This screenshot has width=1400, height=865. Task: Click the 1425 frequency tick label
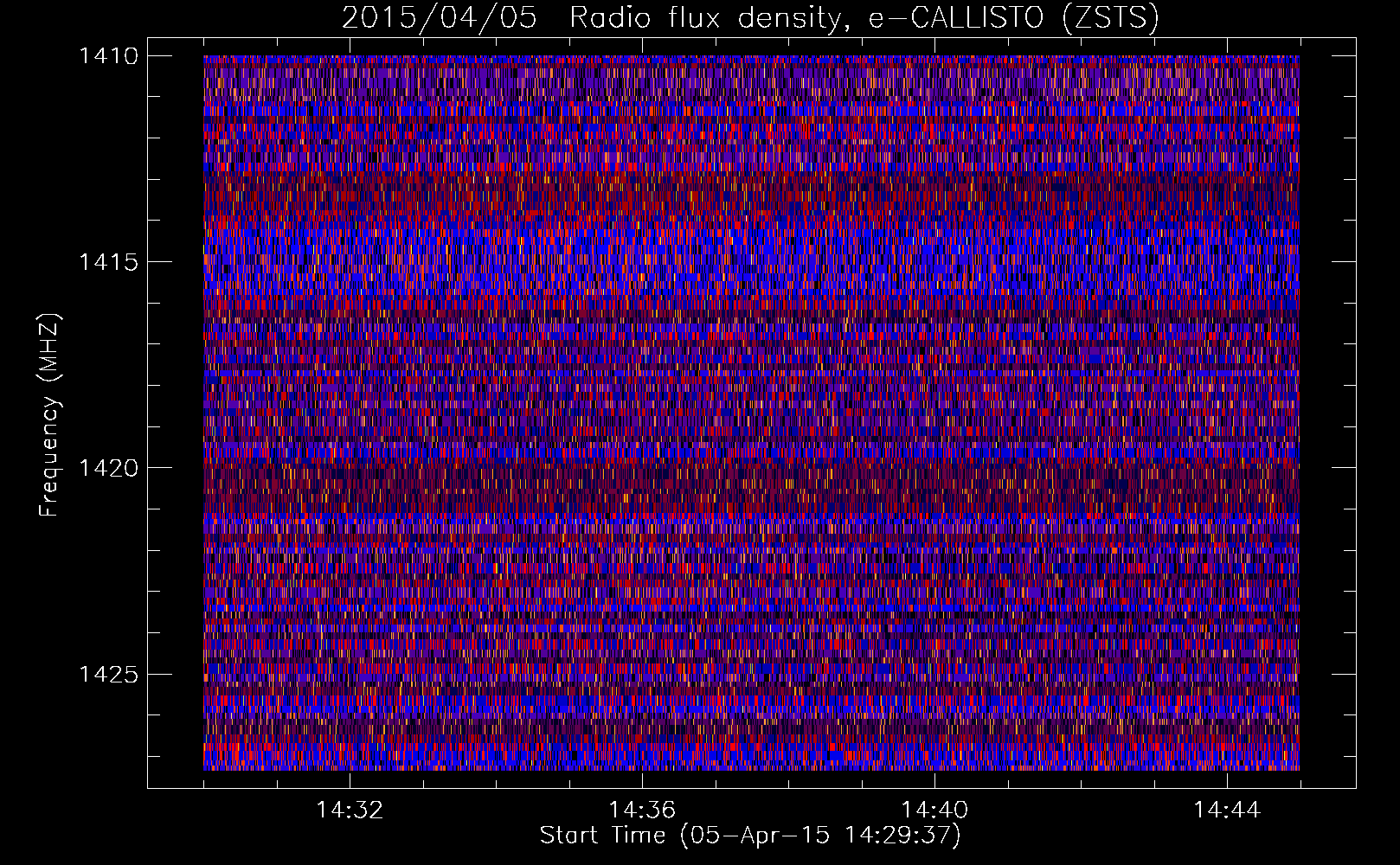pyautogui.click(x=108, y=674)
